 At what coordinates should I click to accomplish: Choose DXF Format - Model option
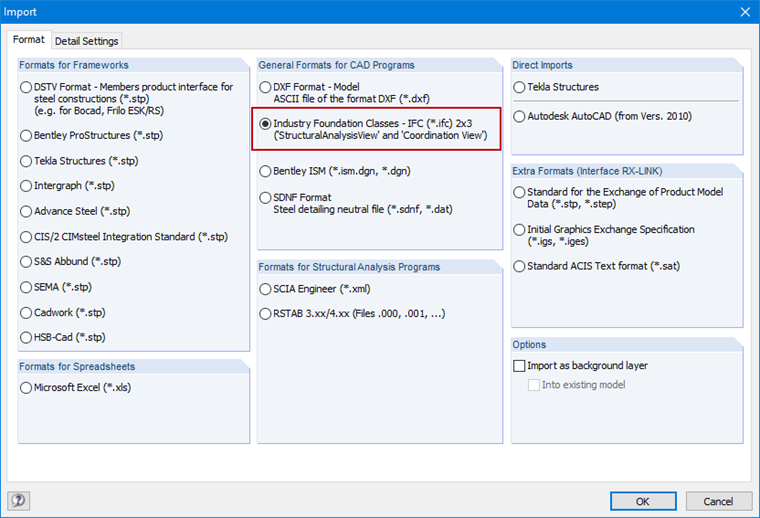266,88
